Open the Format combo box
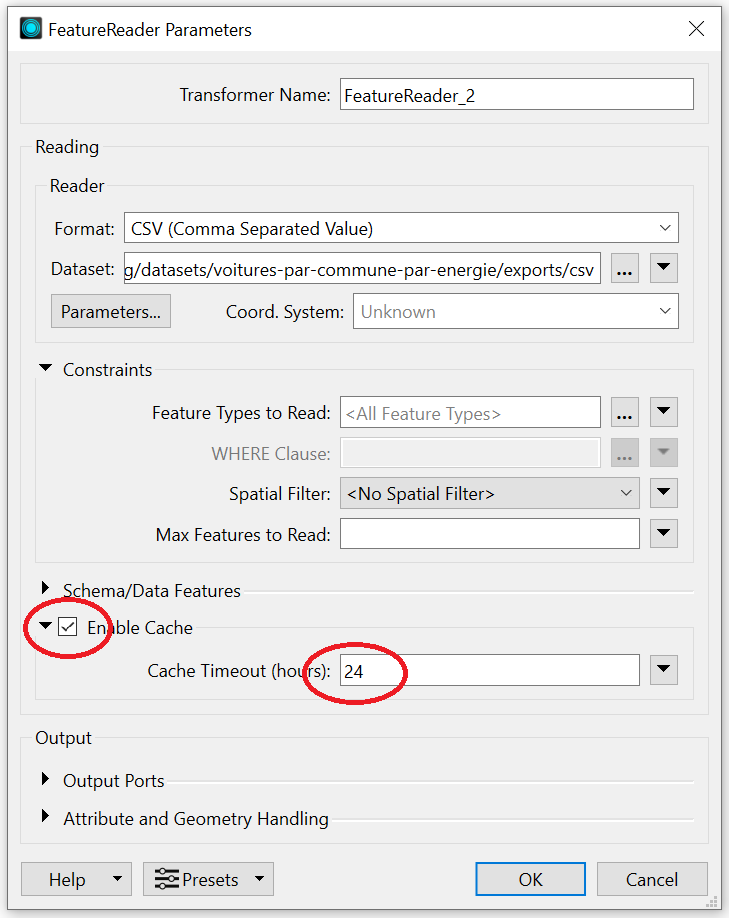The height and width of the screenshot is (918, 729). (x=401, y=228)
